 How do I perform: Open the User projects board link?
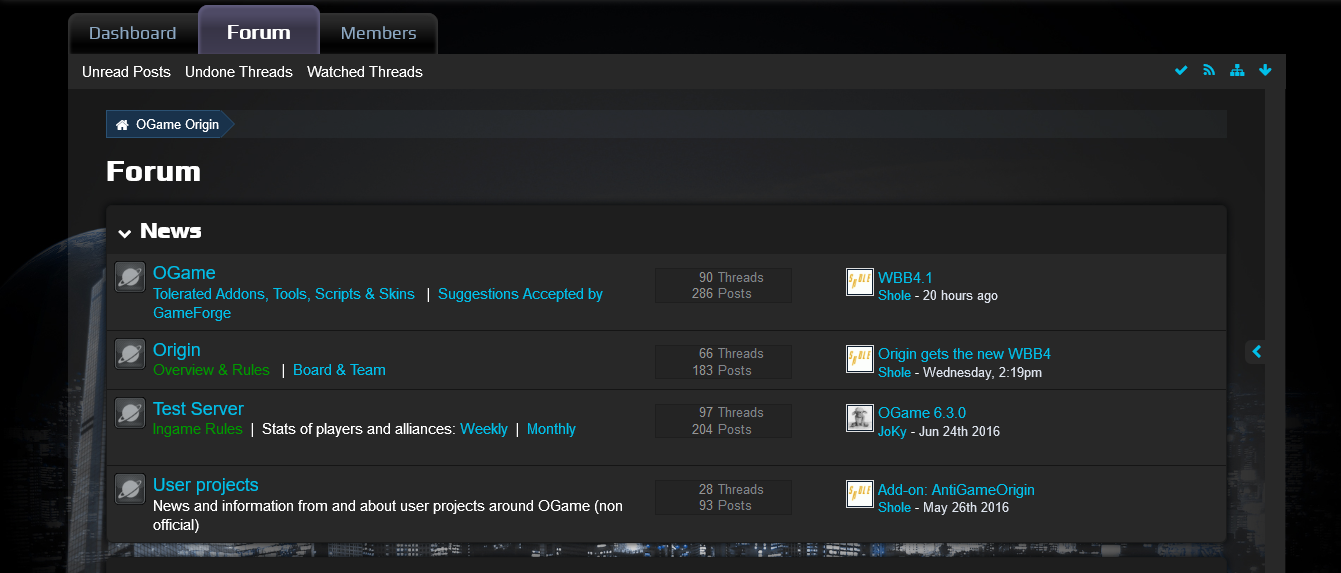pyautogui.click(x=206, y=485)
